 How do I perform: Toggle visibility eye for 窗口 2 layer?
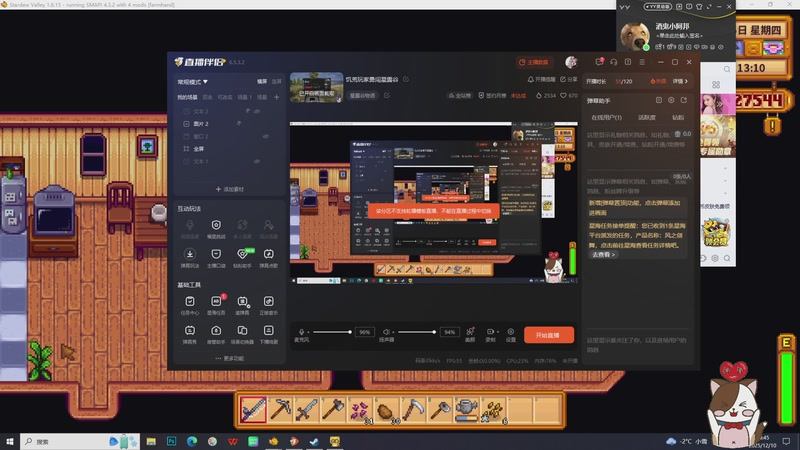click(x=266, y=136)
